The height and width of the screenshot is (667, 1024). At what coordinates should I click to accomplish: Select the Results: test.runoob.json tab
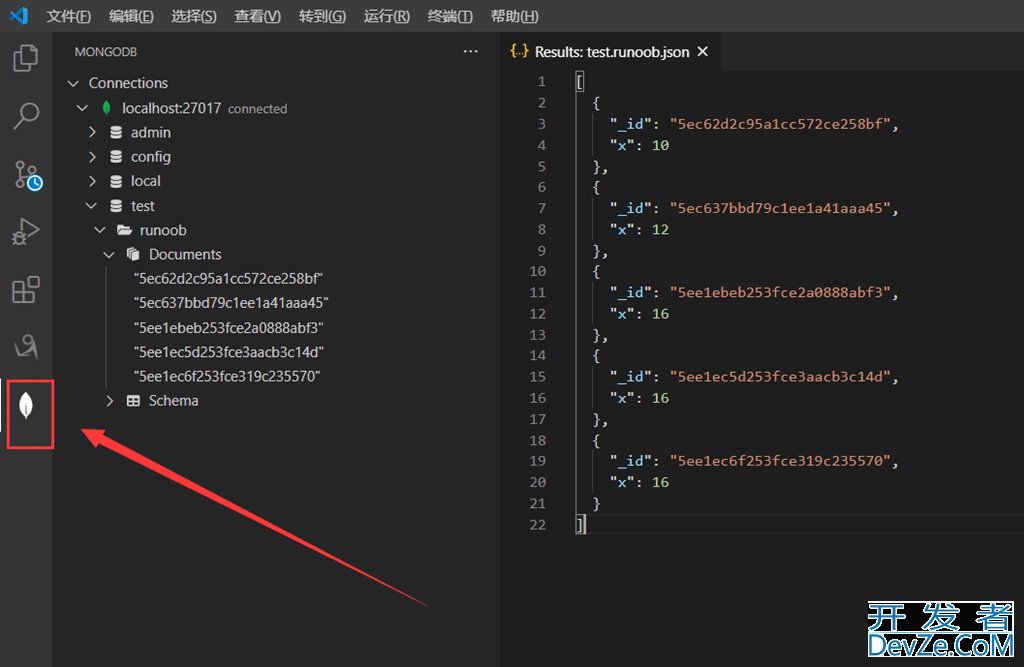coord(612,52)
